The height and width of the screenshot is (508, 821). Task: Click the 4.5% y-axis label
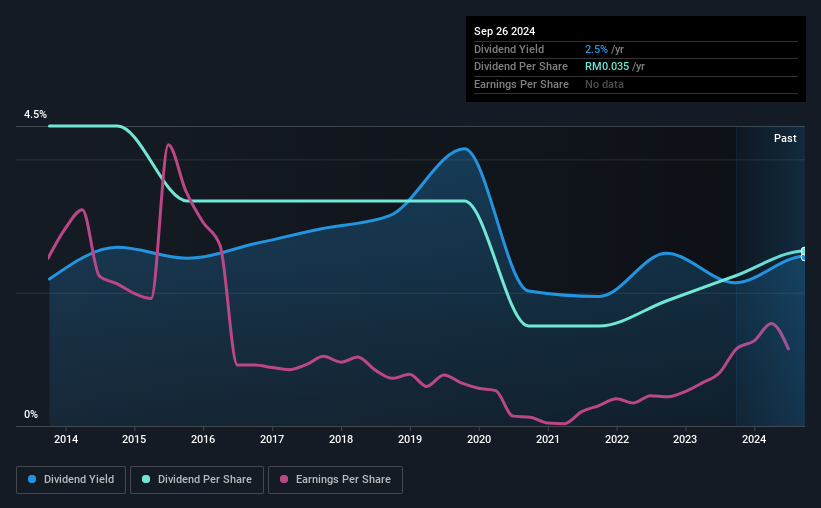(x=35, y=114)
